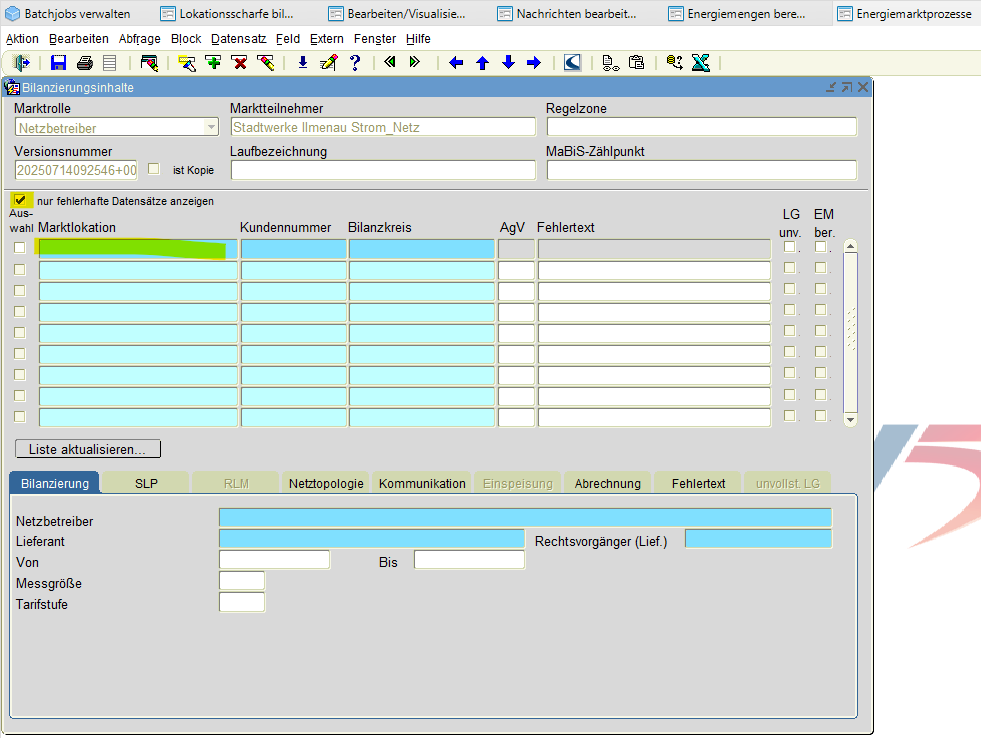Screen dimensions: 981x738
Task: Open the Abfrage menu
Action: [x=139, y=38]
